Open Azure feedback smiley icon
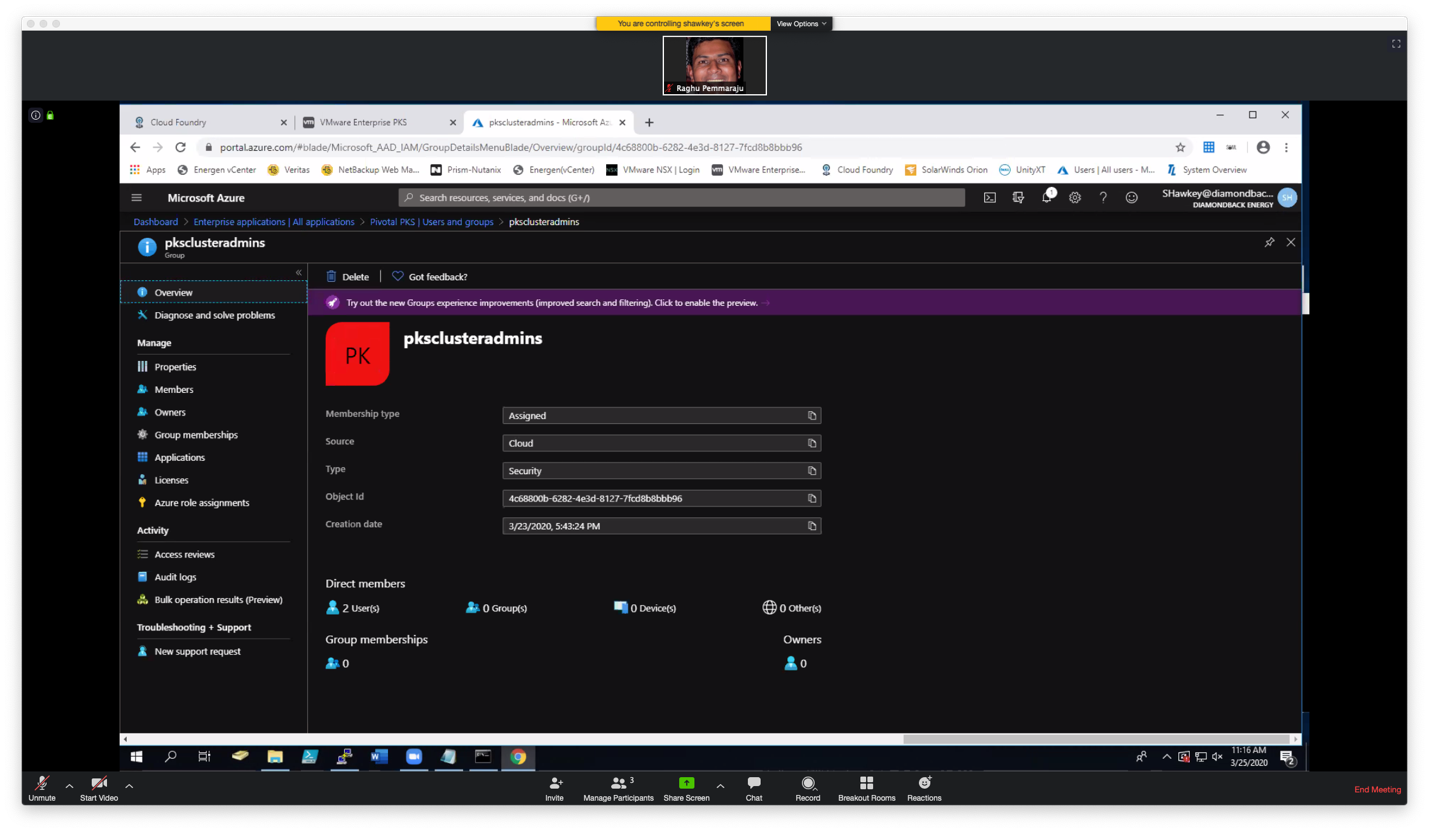This screenshot has height=832, width=1429. pos(1131,198)
